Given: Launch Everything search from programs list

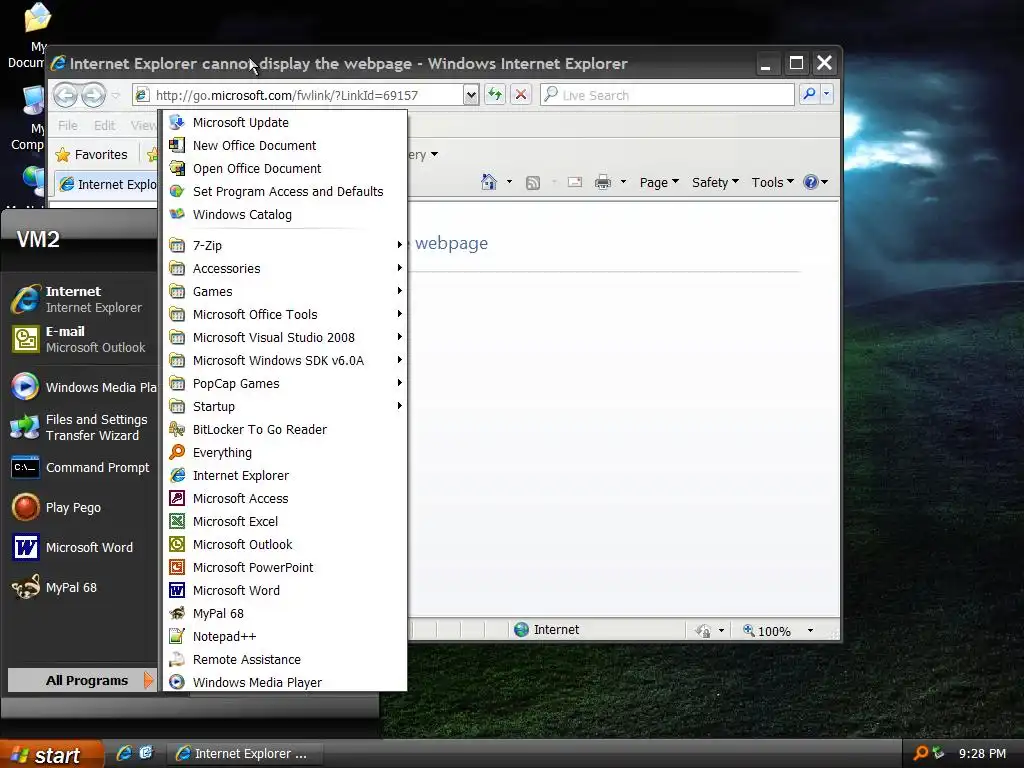Looking at the screenshot, I should coord(285,453).
